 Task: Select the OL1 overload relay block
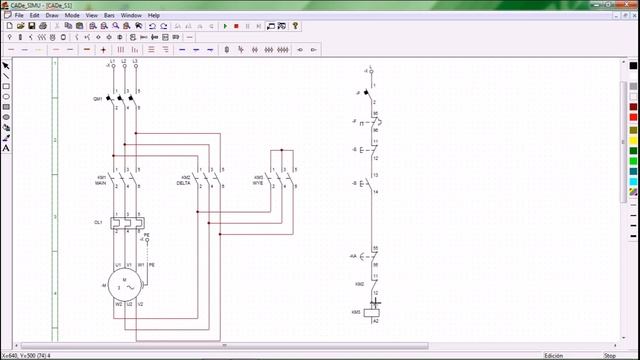pos(127,223)
